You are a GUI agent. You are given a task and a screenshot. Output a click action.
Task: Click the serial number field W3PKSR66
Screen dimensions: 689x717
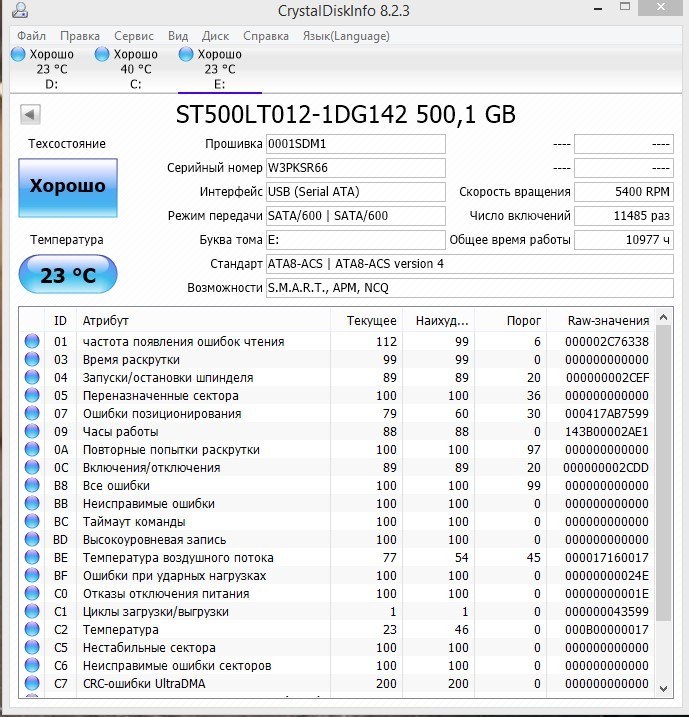(x=356, y=168)
